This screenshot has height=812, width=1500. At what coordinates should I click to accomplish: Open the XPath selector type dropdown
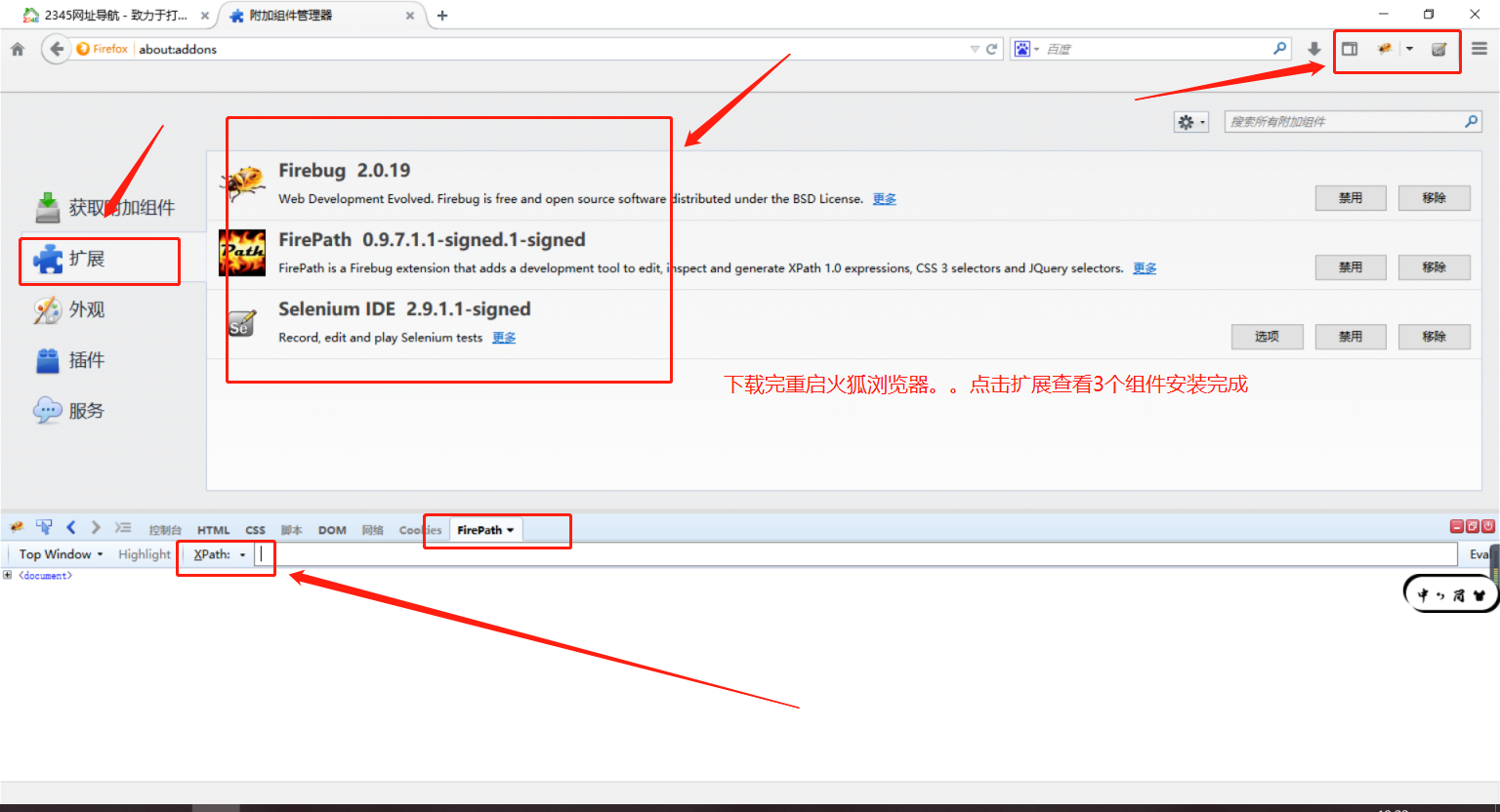pyautogui.click(x=220, y=554)
